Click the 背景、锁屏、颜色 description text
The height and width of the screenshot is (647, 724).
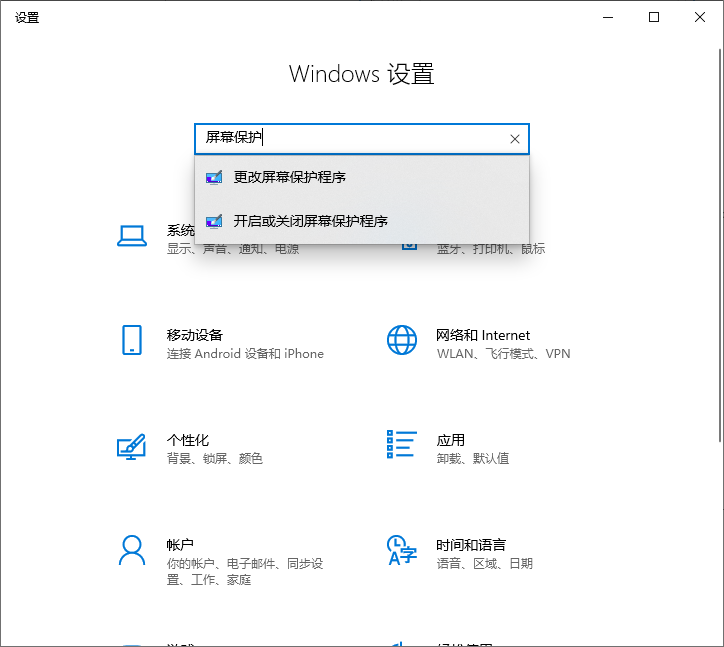215,459
